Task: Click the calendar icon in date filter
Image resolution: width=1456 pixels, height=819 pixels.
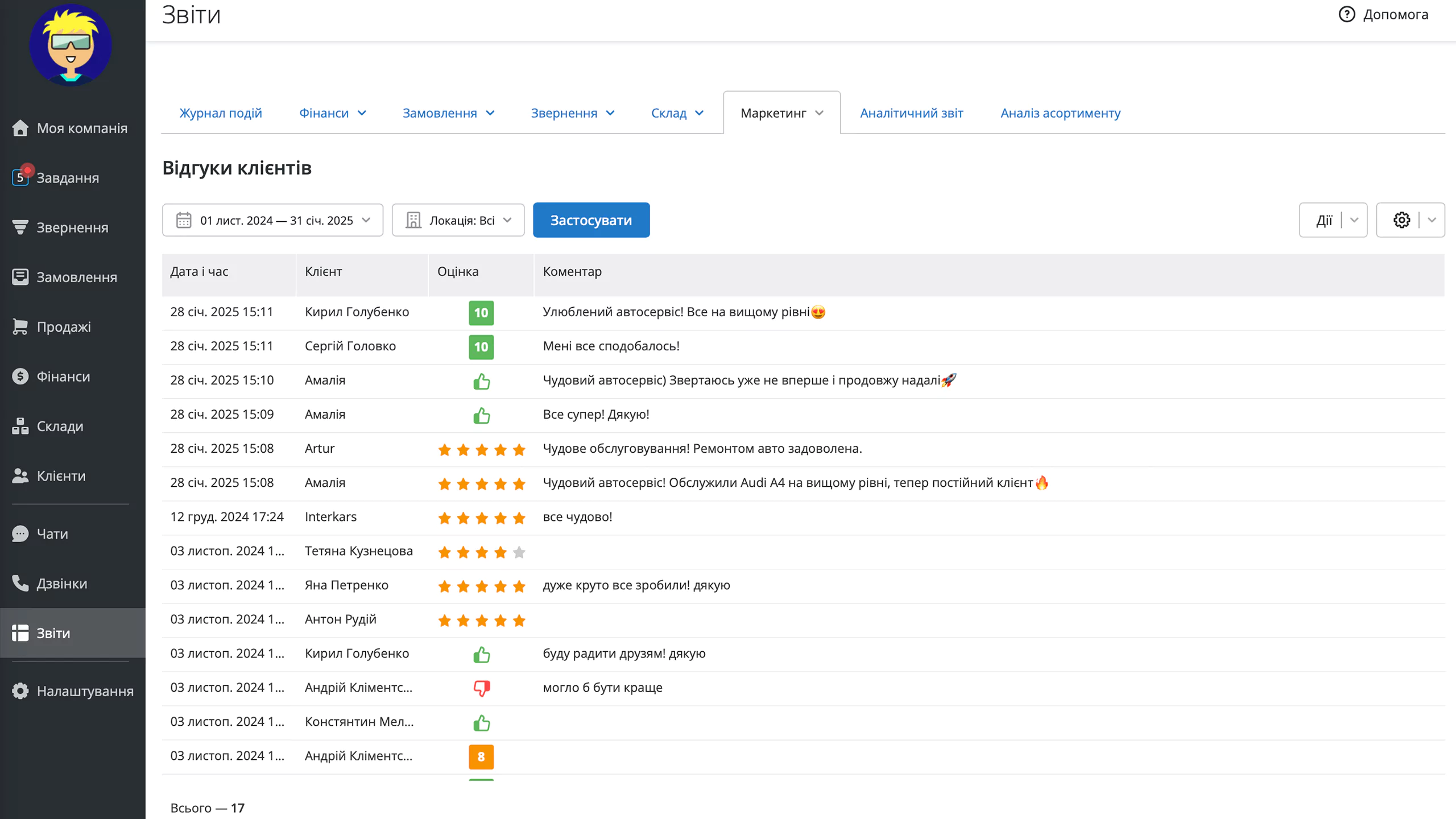Action: (184, 220)
